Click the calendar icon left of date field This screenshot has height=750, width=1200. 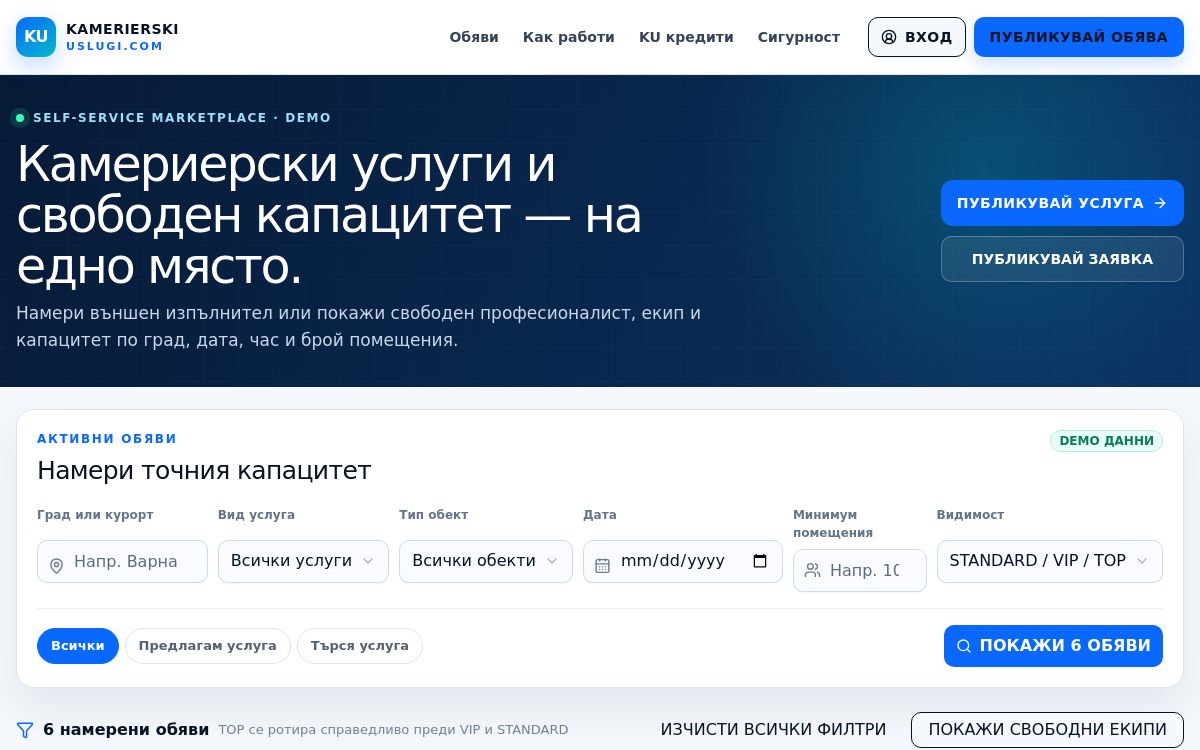tap(602, 565)
